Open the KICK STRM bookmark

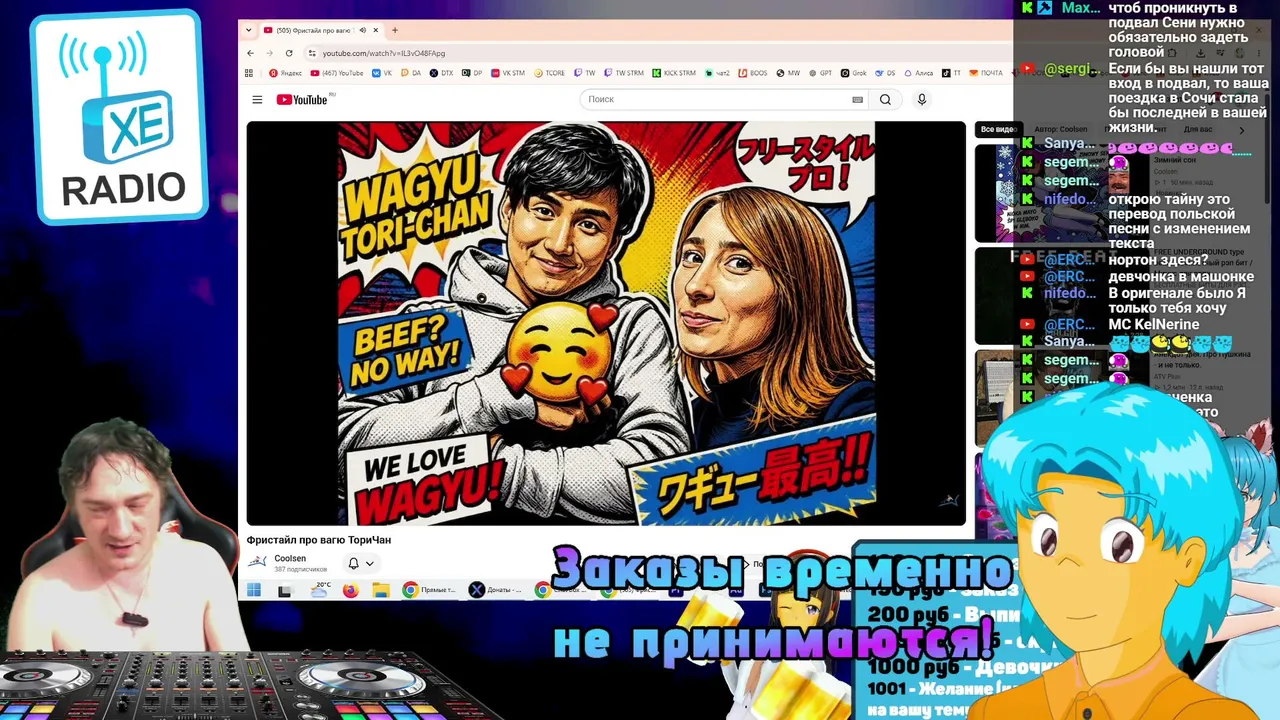tap(674, 73)
